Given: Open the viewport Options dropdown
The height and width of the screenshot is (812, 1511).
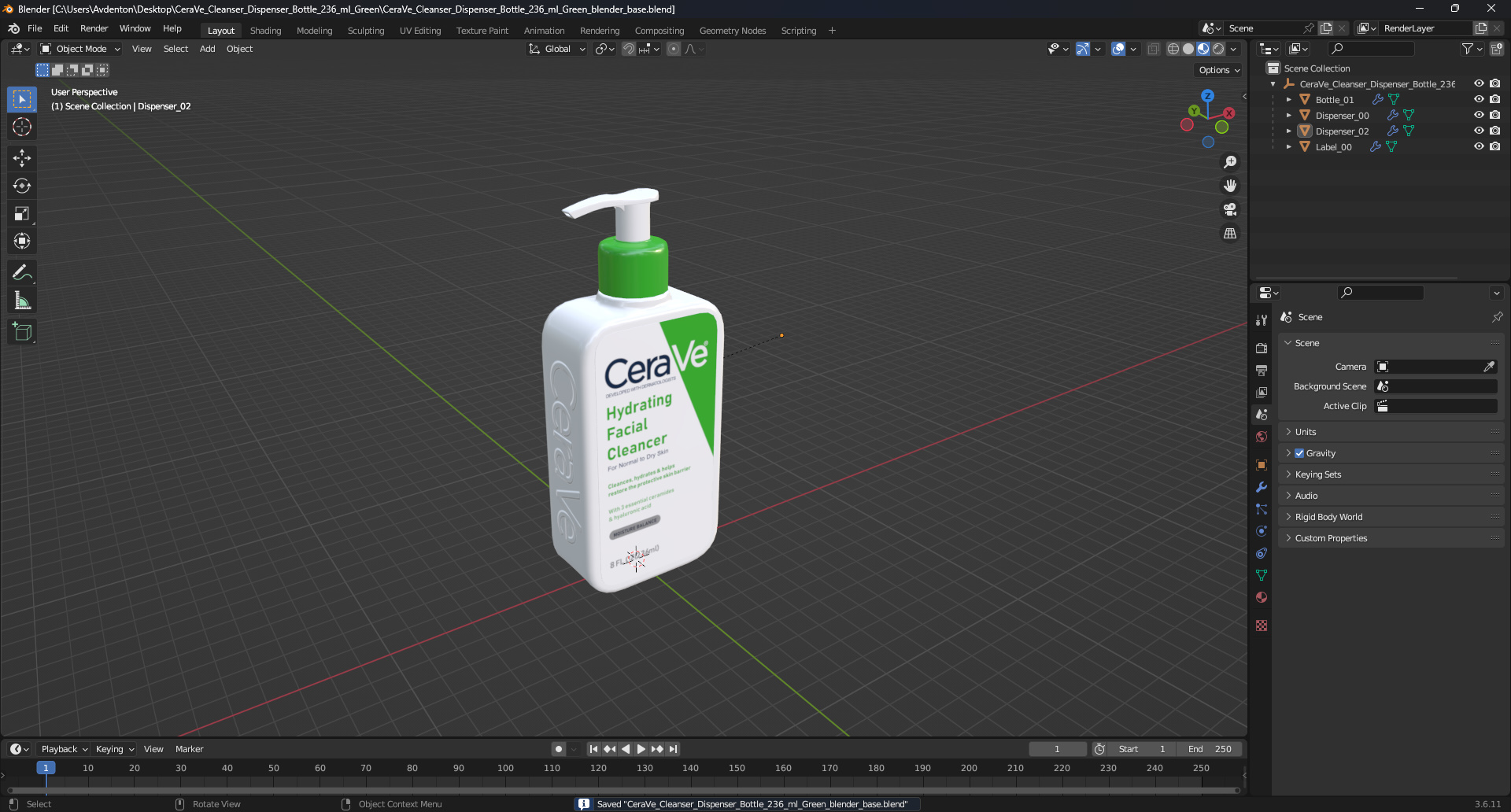Looking at the screenshot, I should click(x=1219, y=70).
